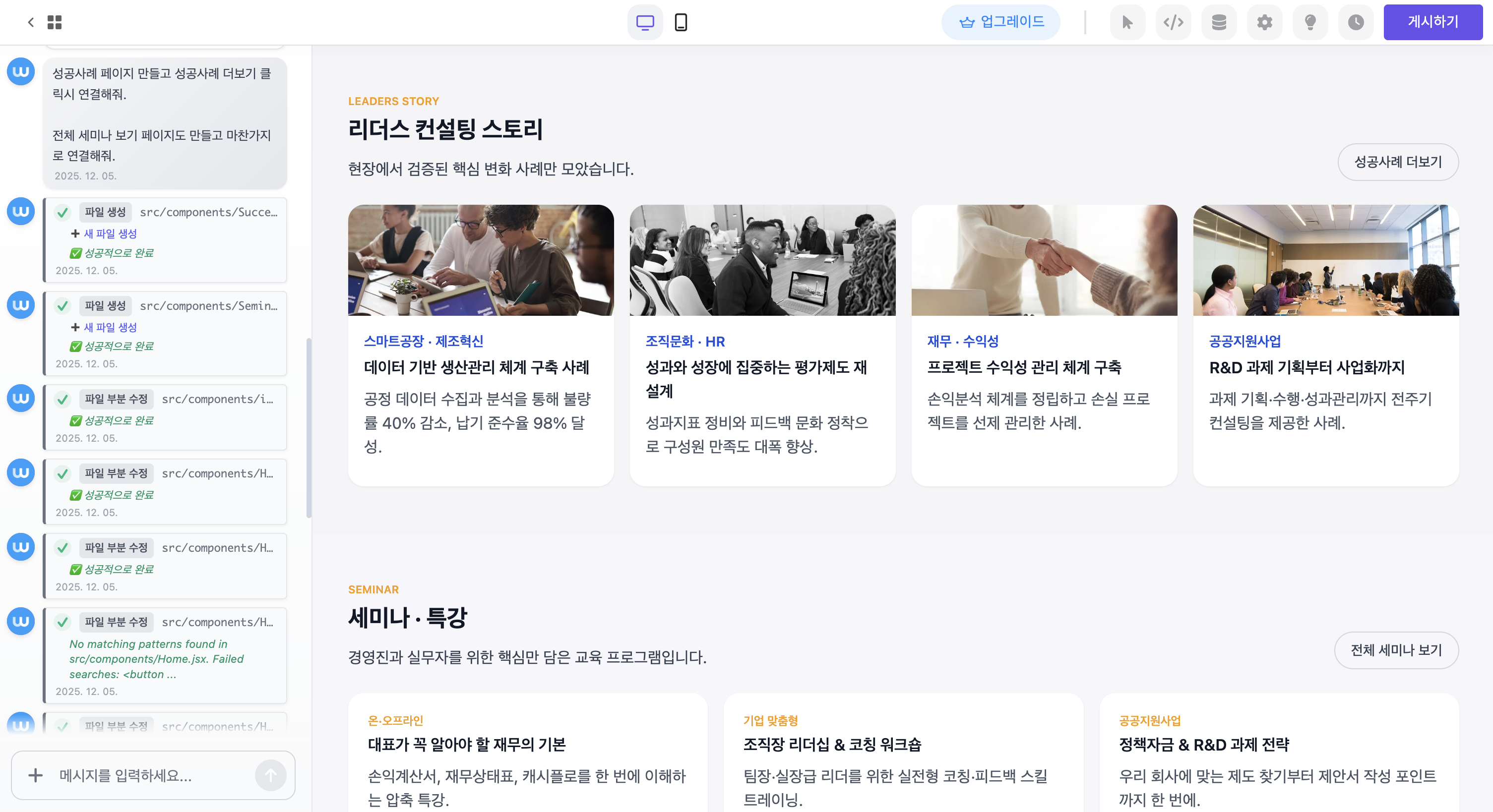This screenshot has height=812, width=1493.
Task: Click the 전체 세미나 보기 button
Action: (1396, 650)
